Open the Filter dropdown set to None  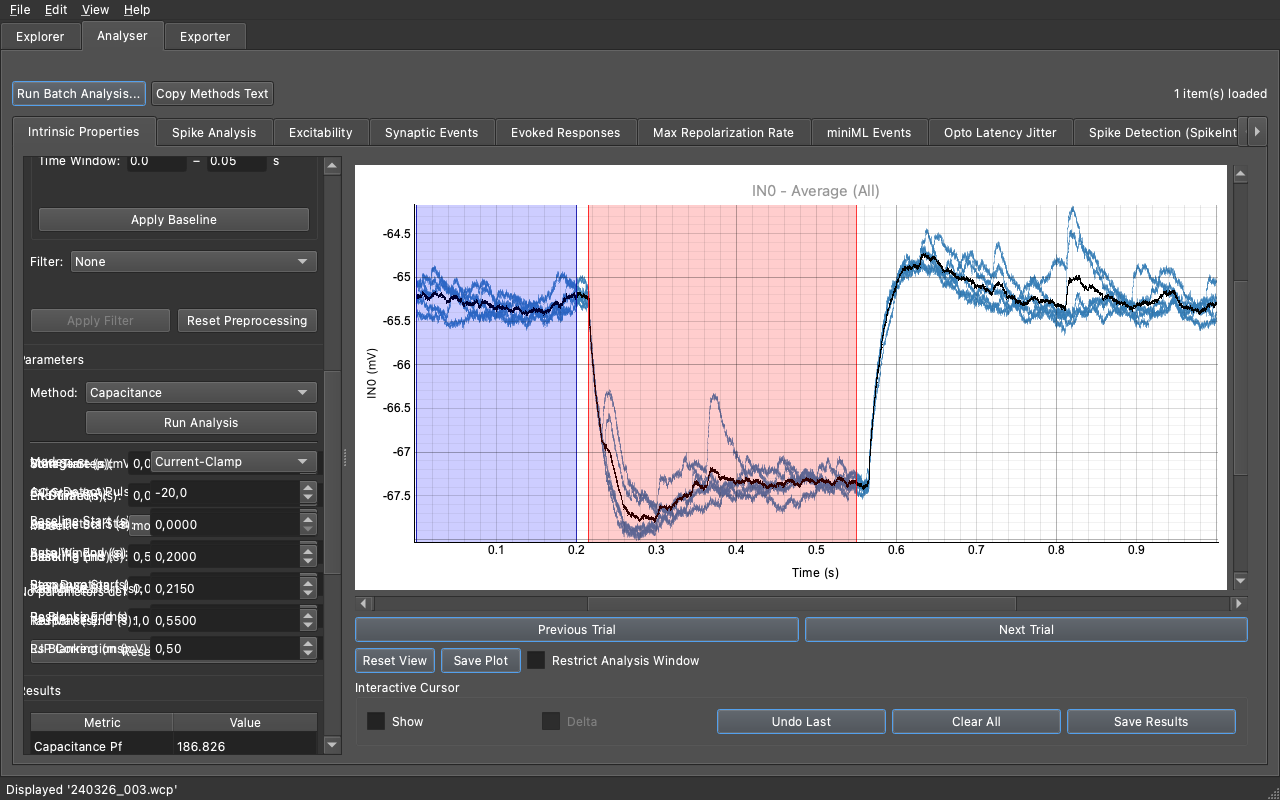(194, 261)
